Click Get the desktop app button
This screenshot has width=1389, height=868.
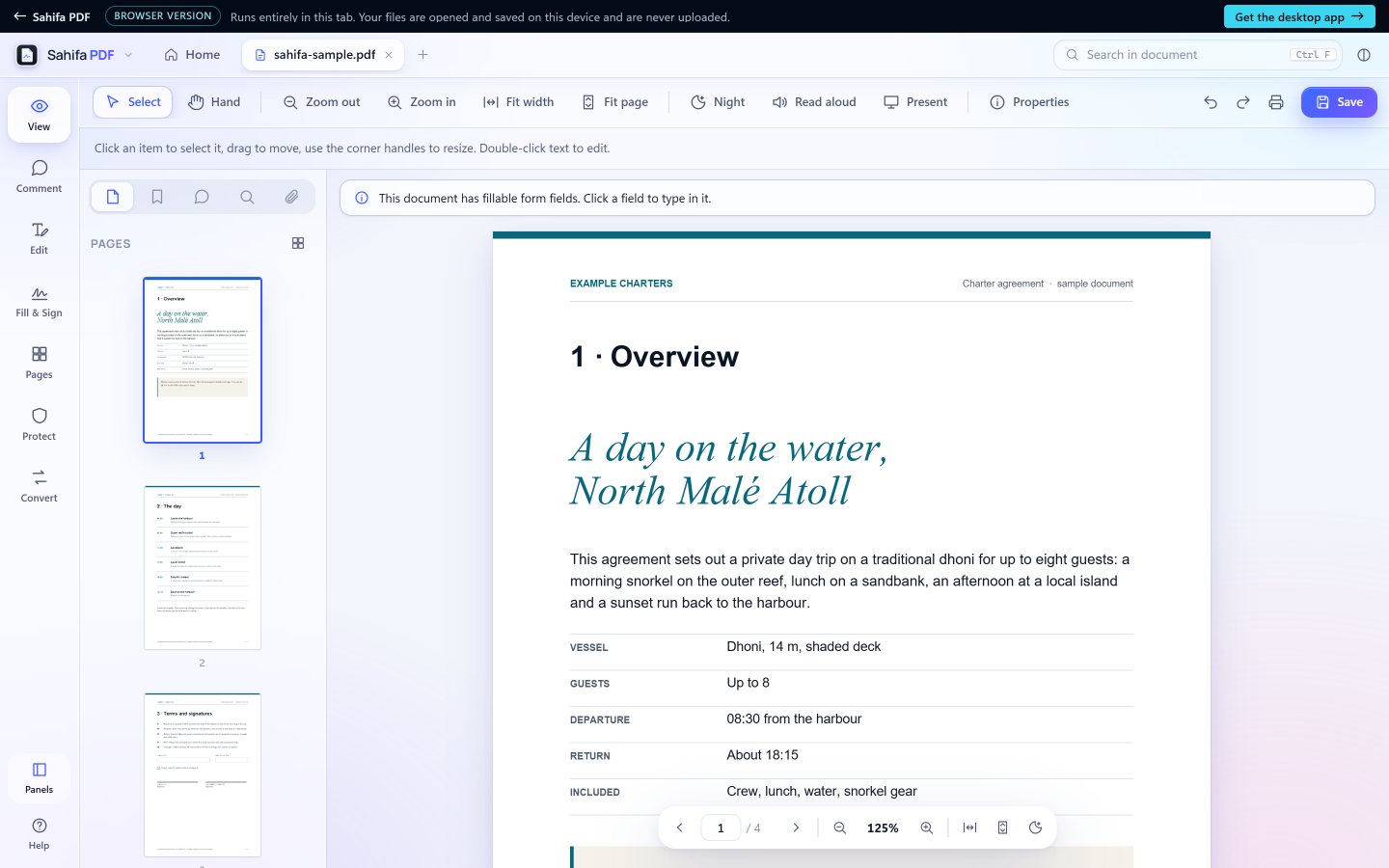coord(1299,16)
